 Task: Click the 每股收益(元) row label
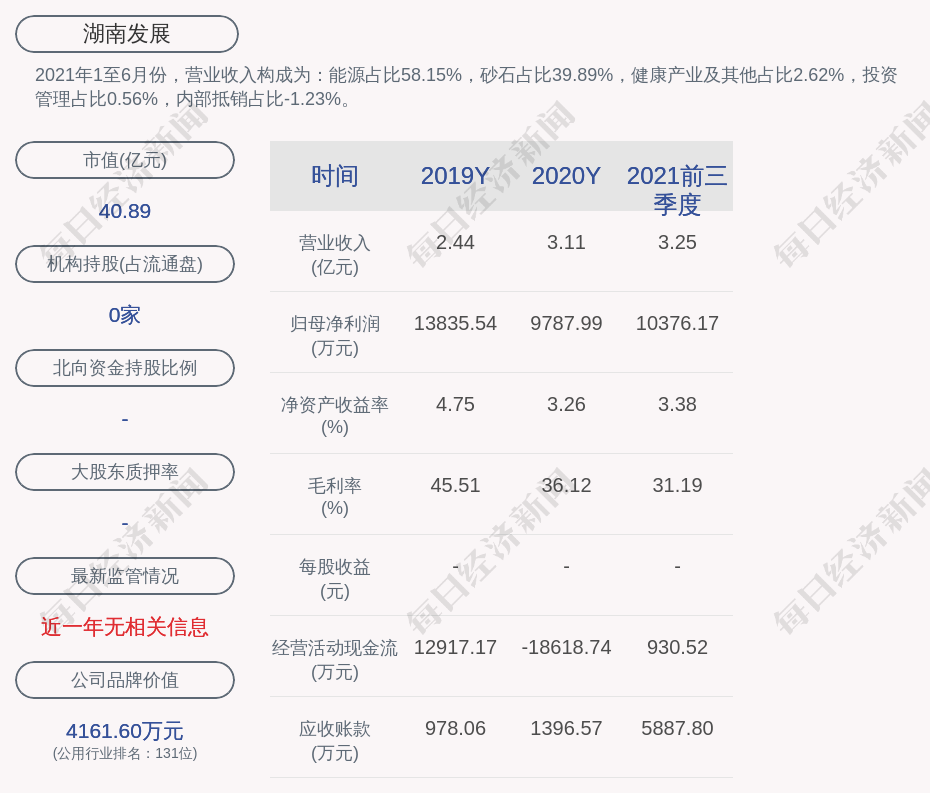point(335,579)
